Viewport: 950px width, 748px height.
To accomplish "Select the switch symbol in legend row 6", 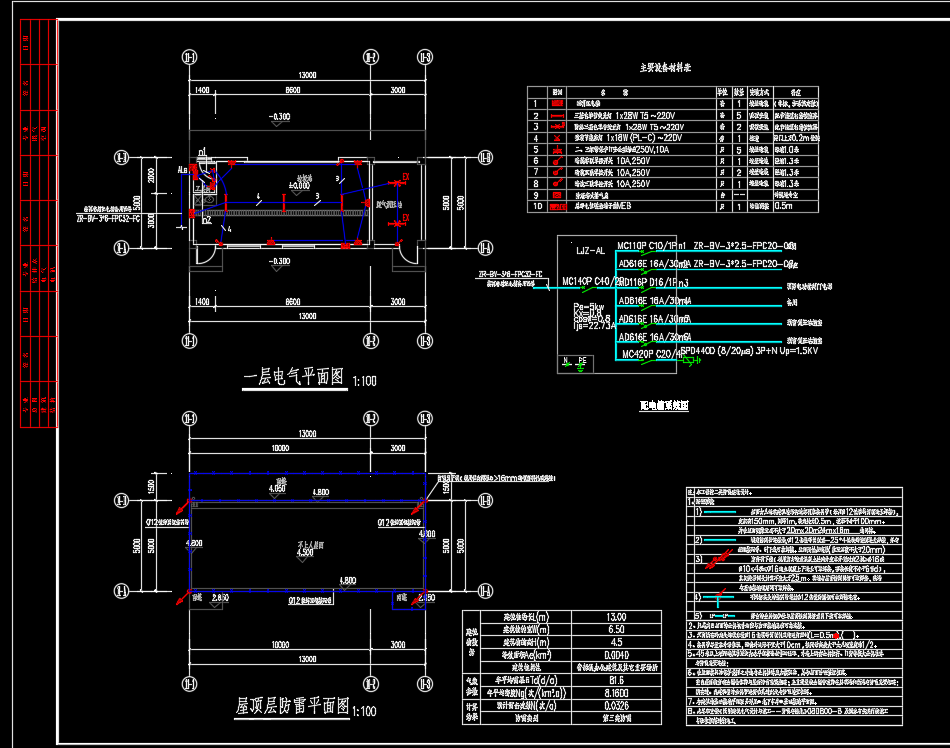I will tap(559, 161).
